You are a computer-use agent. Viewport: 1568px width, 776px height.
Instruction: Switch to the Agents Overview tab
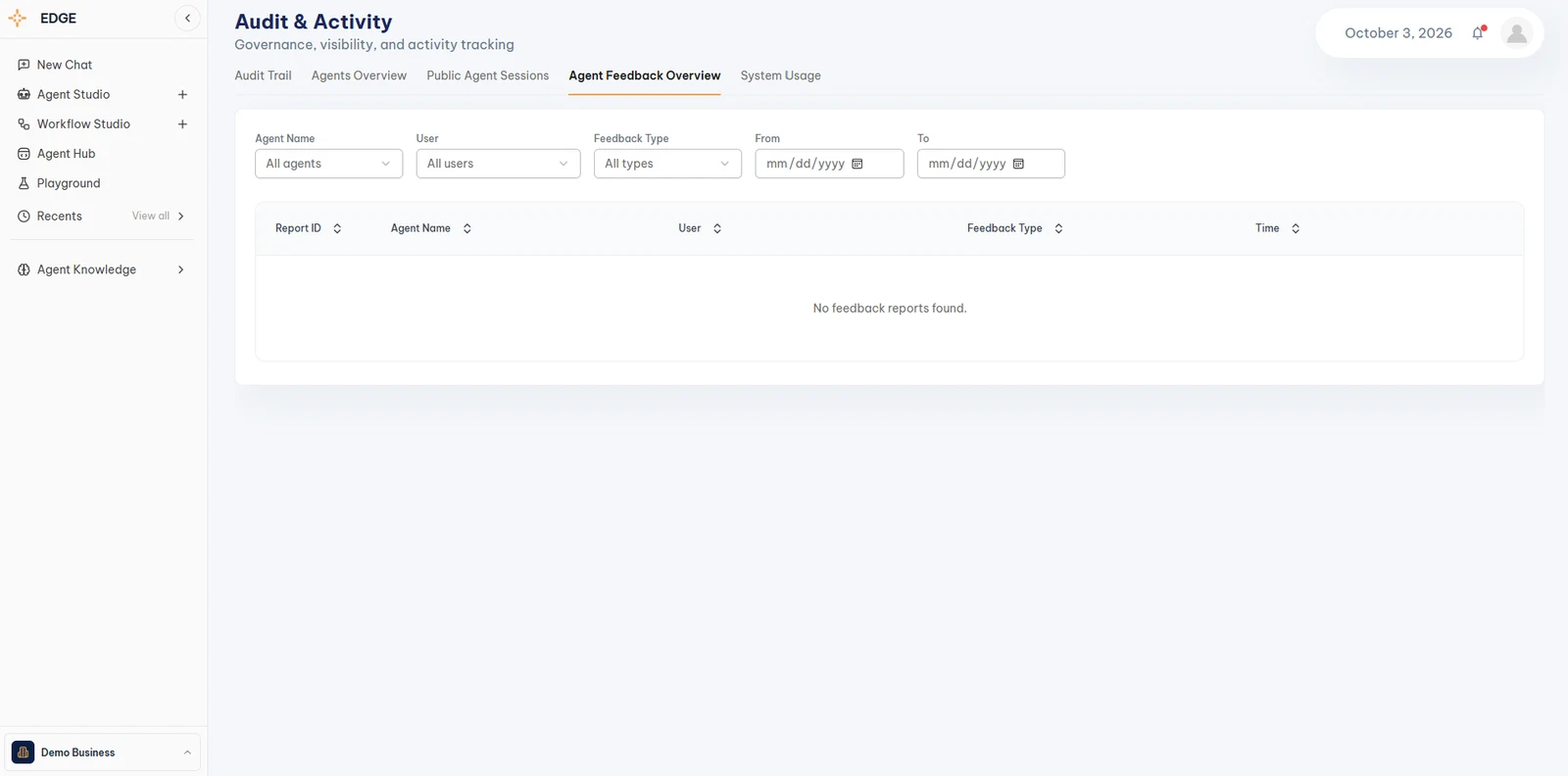pyautogui.click(x=359, y=75)
